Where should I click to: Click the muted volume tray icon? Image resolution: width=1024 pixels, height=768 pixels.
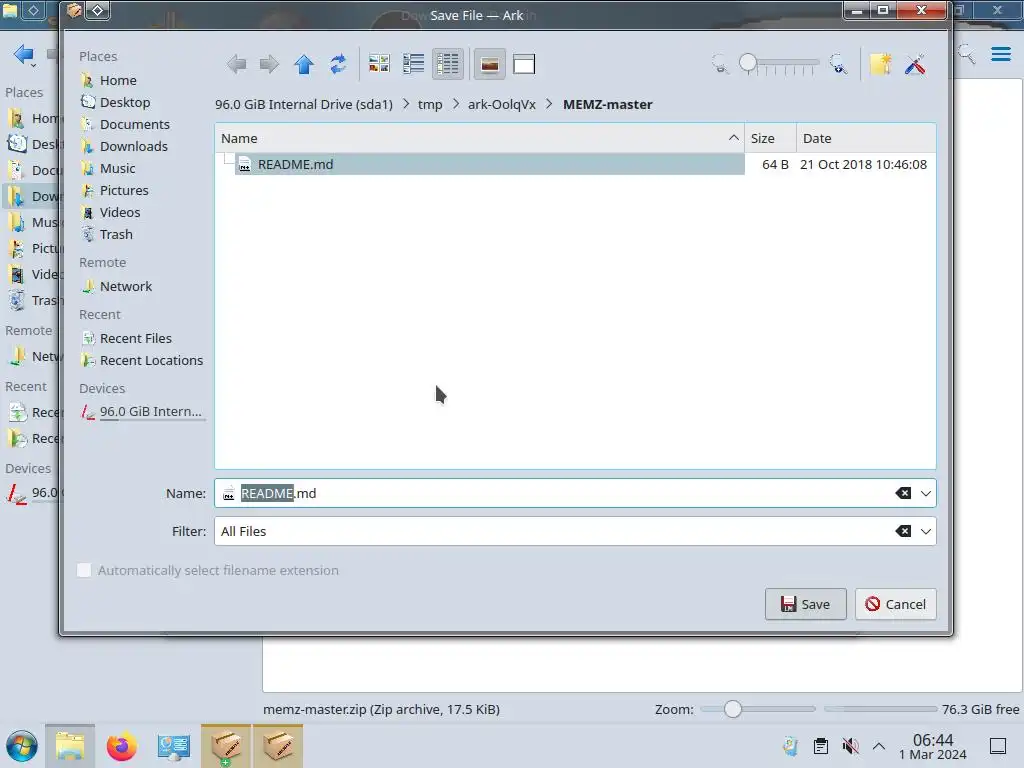click(850, 746)
